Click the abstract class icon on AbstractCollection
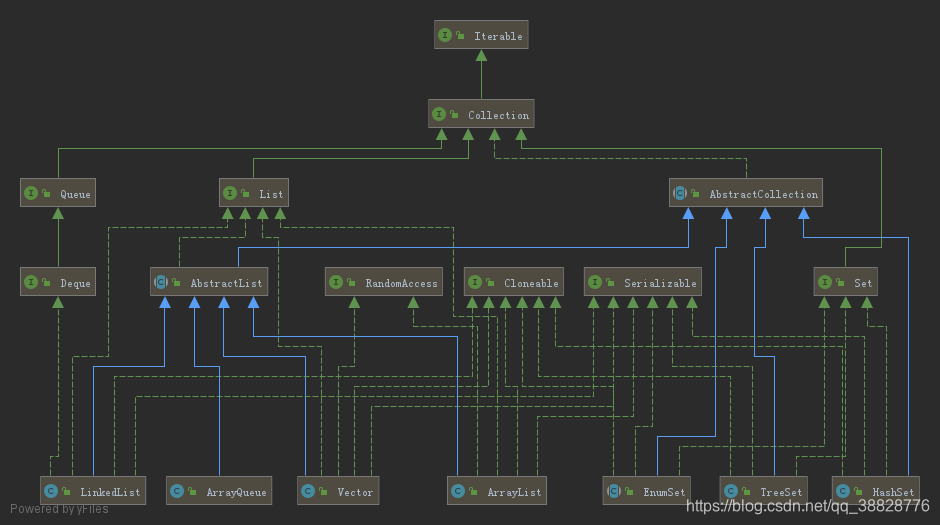This screenshot has height=525, width=940. click(680, 193)
